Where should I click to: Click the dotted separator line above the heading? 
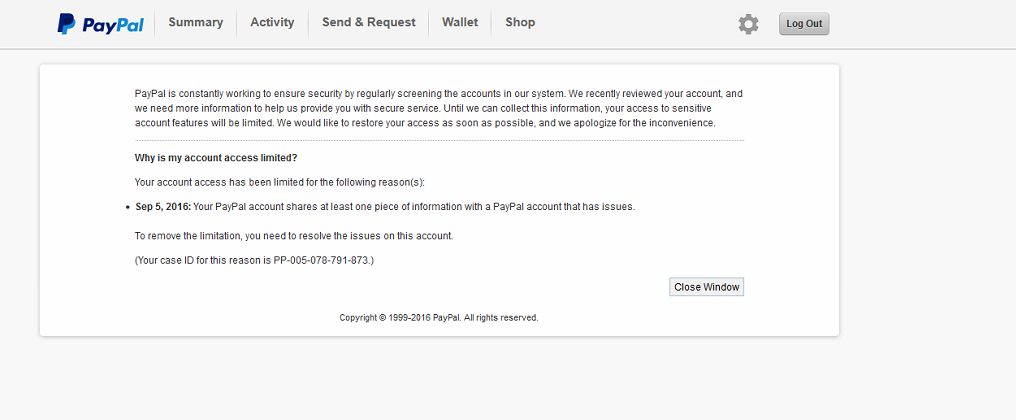coord(439,141)
